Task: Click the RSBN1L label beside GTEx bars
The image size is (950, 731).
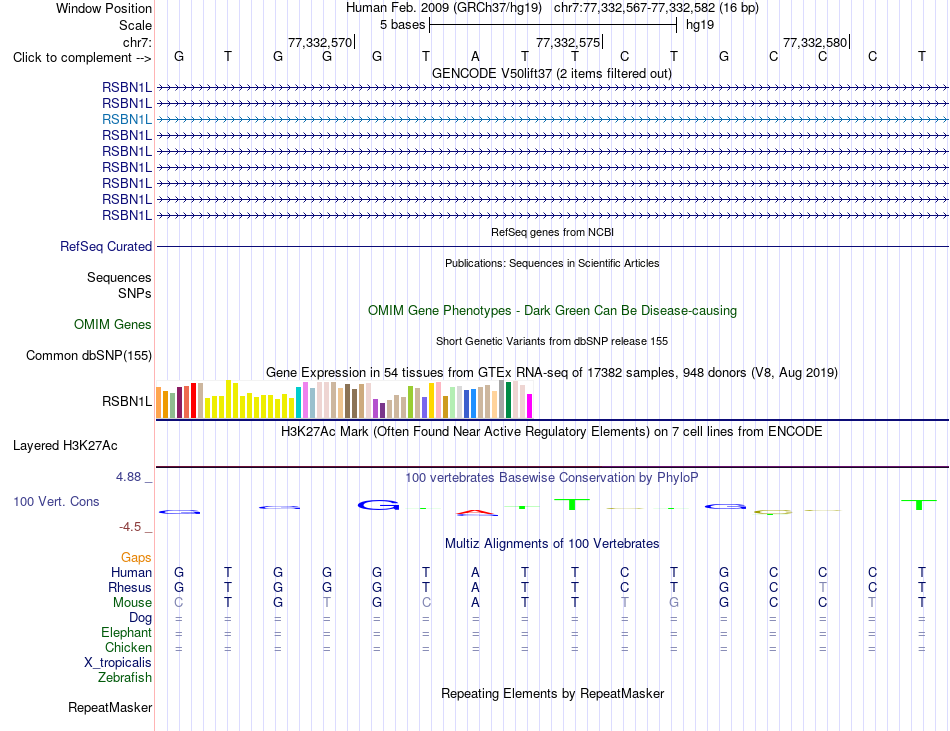Action: (x=127, y=402)
